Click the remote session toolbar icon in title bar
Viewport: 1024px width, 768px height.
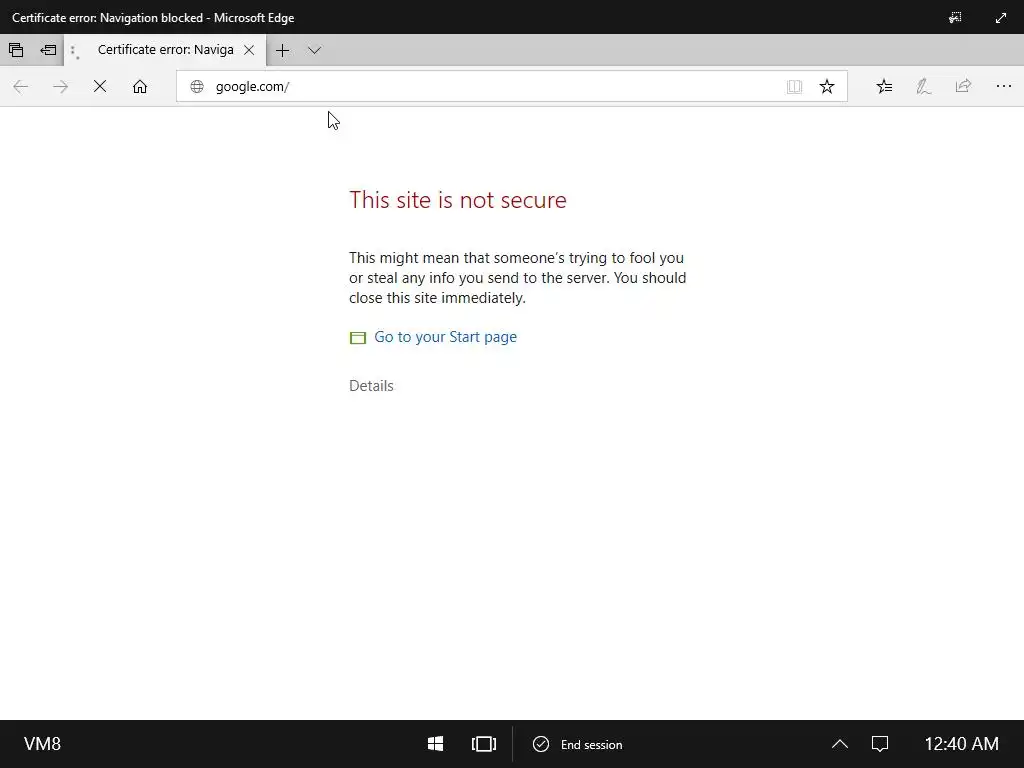click(x=955, y=18)
